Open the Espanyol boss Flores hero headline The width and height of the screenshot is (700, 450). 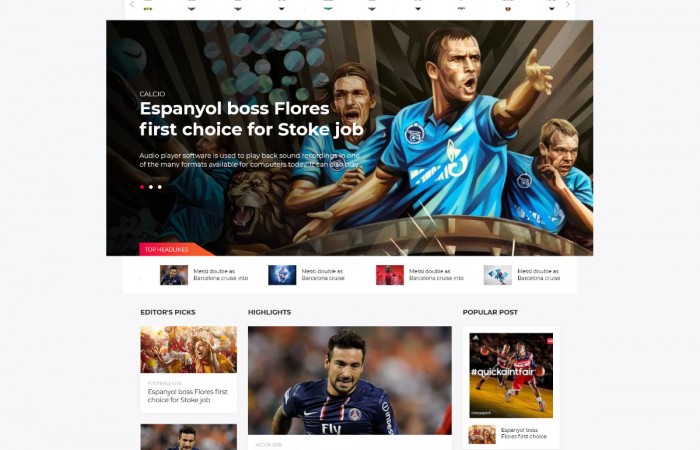point(251,119)
